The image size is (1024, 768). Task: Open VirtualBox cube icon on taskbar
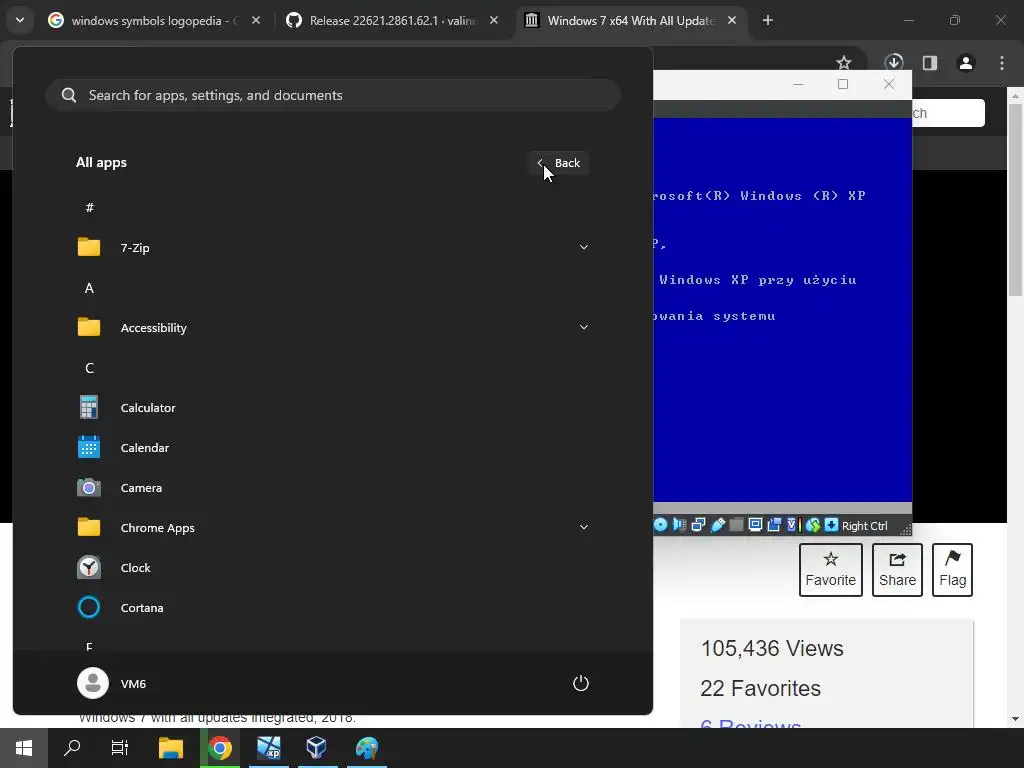click(317, 748)
